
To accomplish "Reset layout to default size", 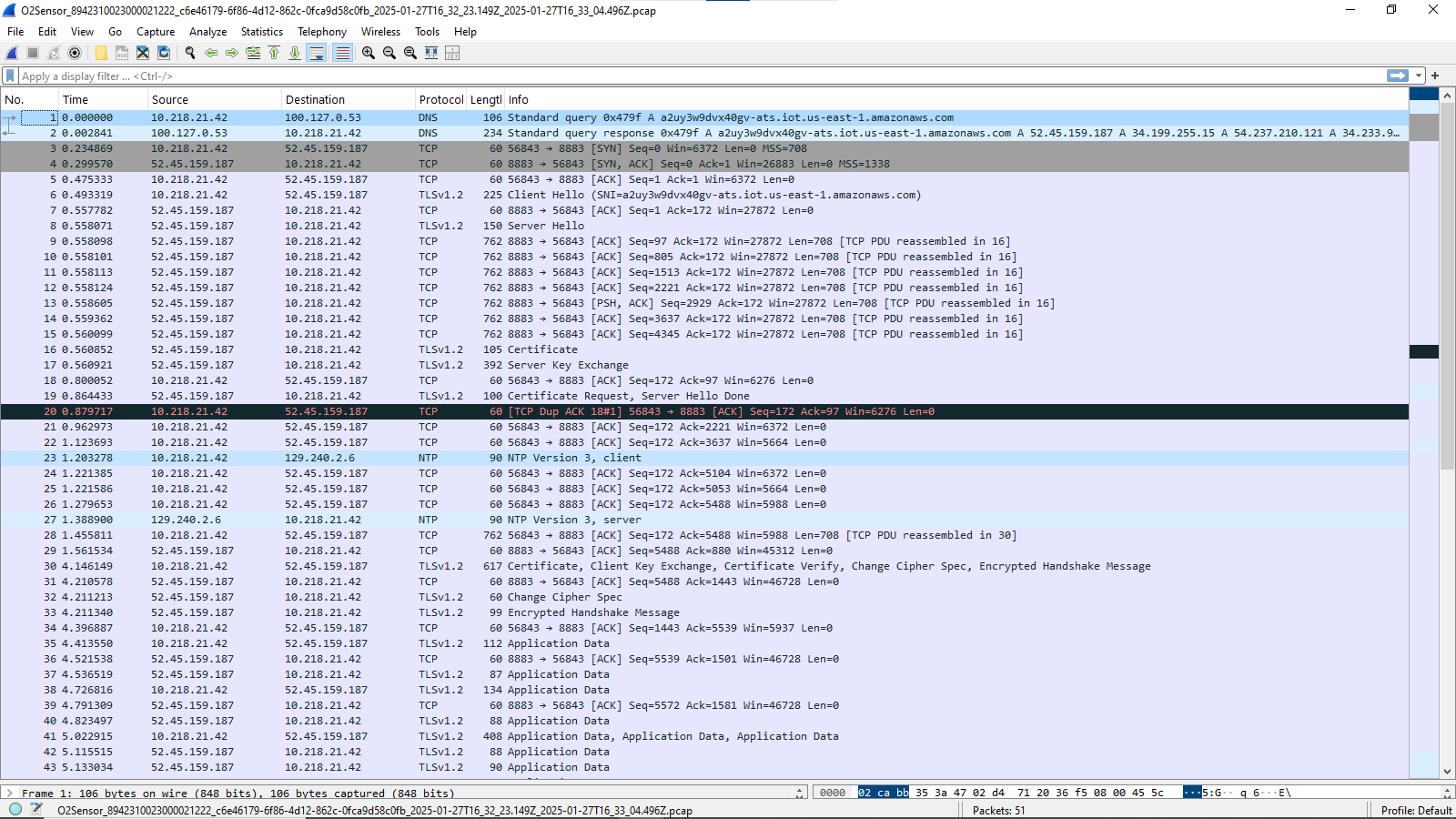I will pos(431,53).
